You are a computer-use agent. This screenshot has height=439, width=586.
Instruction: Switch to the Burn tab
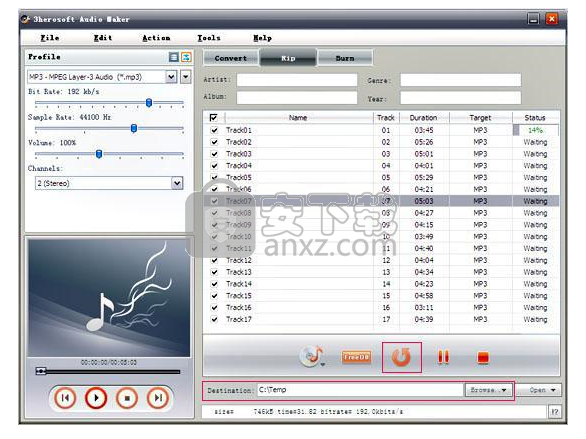(x=345, y=58)
